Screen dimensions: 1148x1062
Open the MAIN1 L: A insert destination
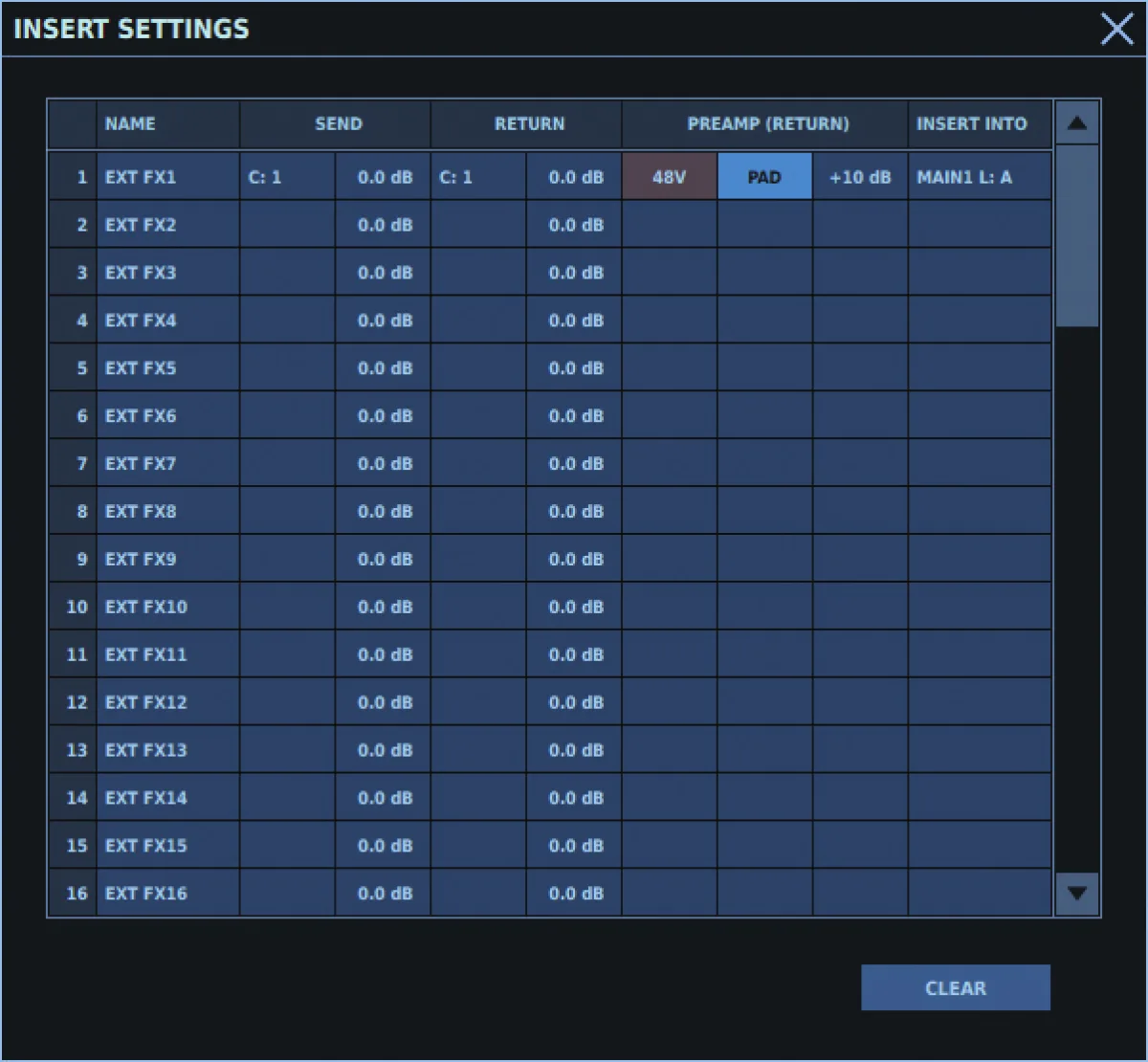(x=980, y=177)
